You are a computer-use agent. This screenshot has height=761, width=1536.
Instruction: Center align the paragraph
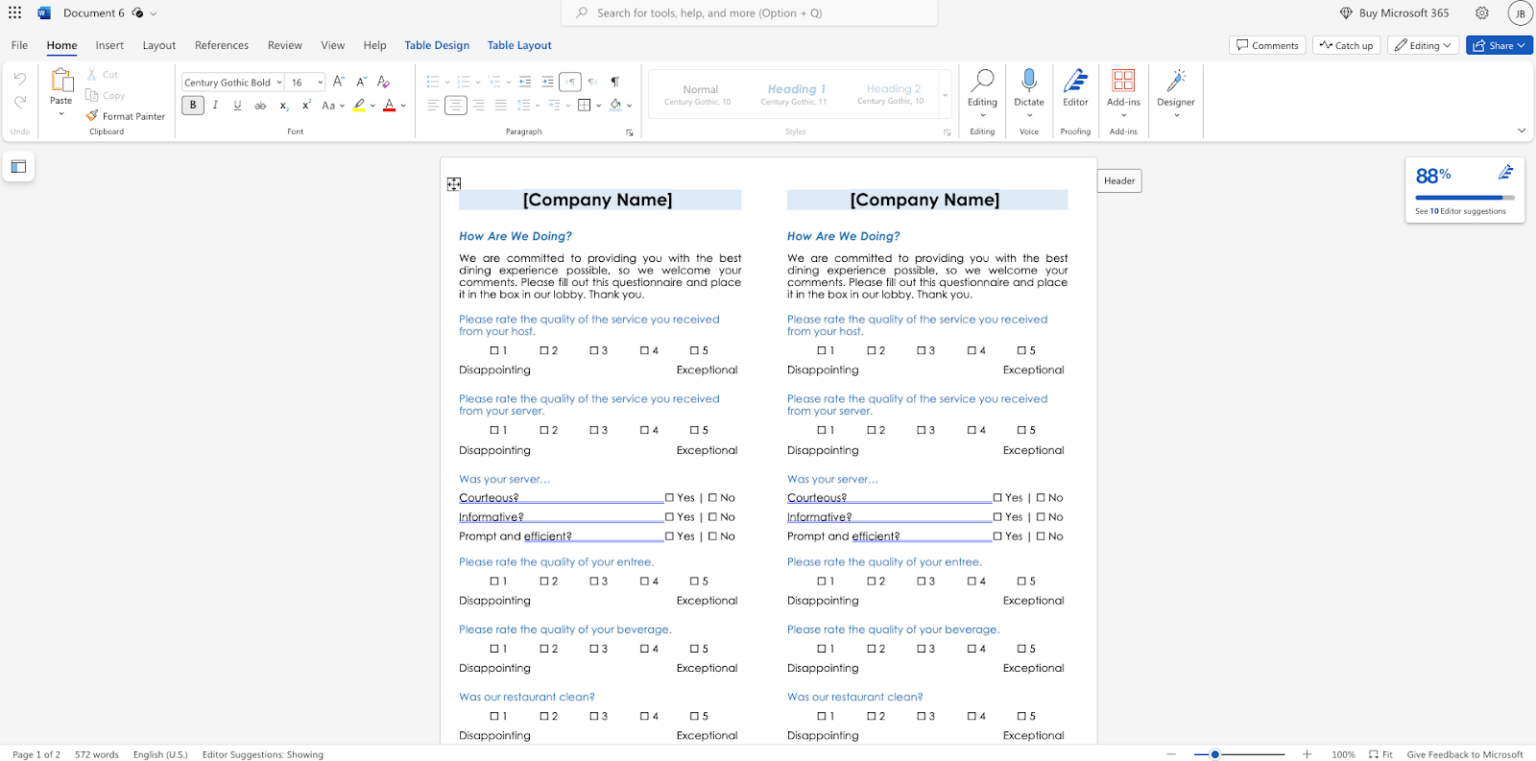(x=456, y=105)
